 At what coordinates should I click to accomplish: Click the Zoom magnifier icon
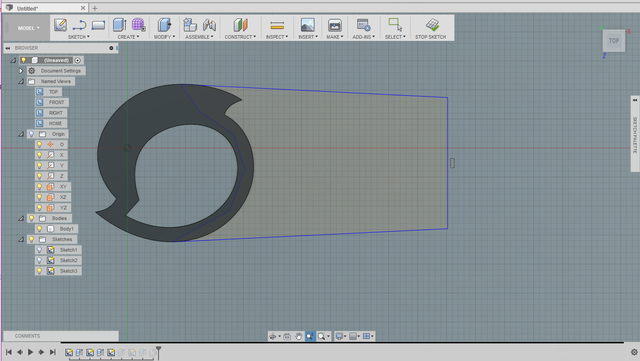click(322, 336)
